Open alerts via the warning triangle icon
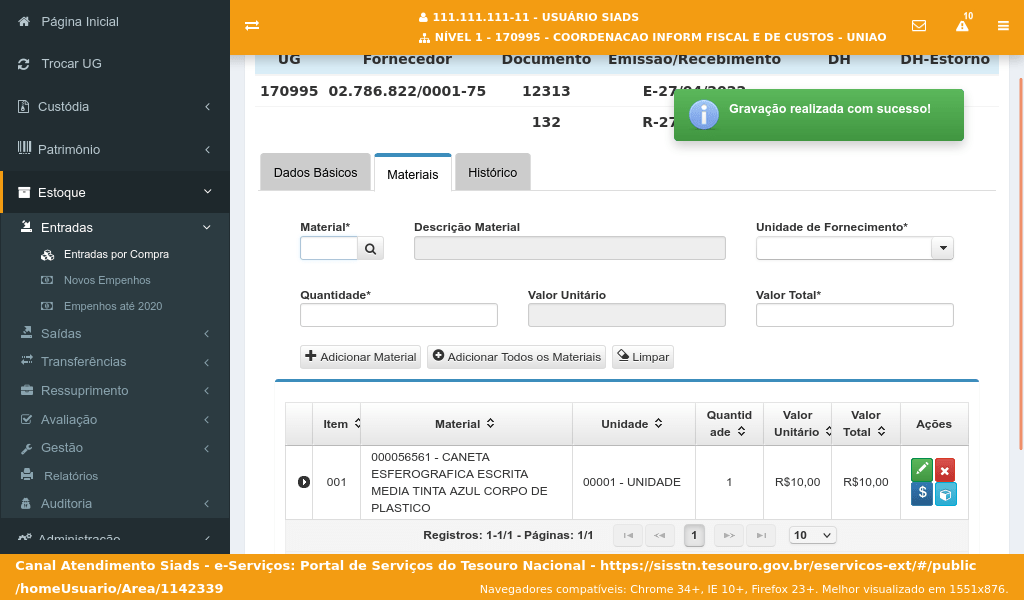The height and width of the screenshot is (600, 1024). click(962, 25)
